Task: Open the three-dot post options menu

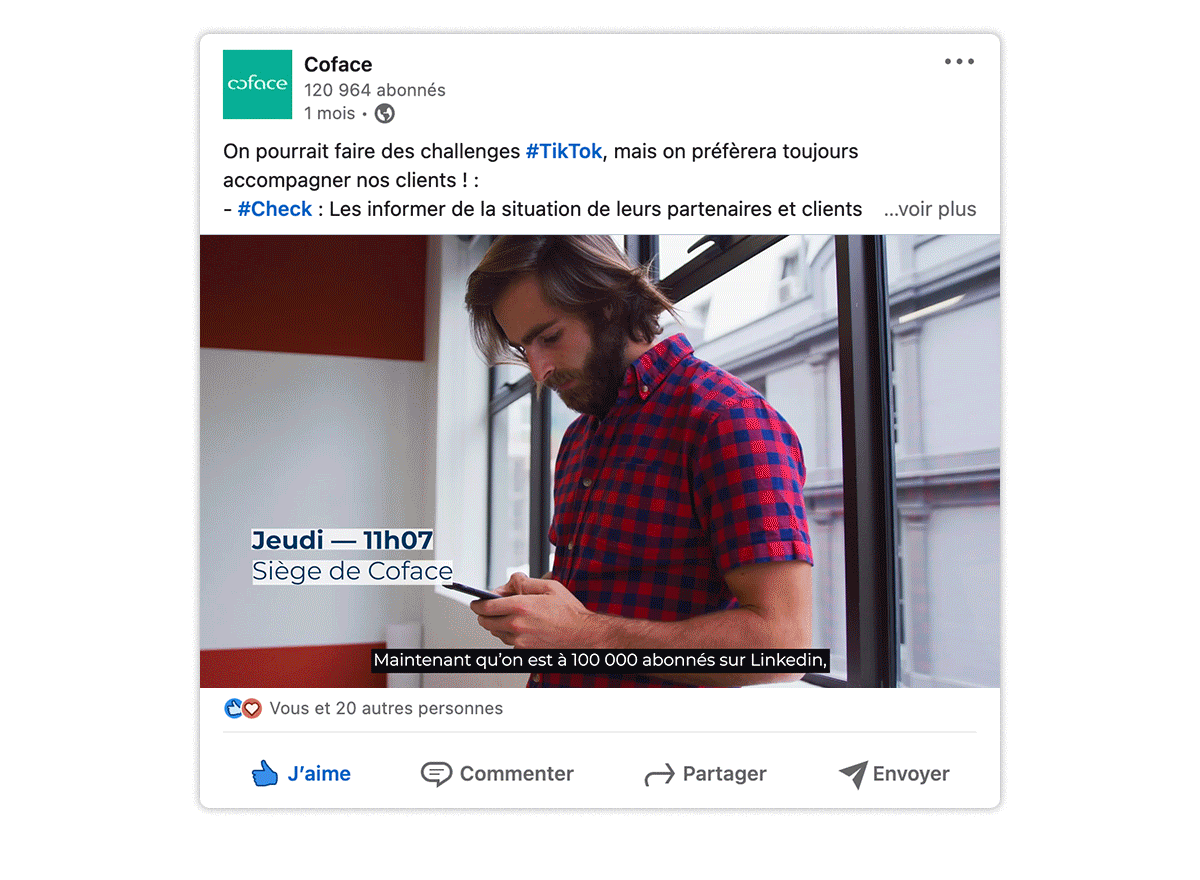Action: [959, 62]
